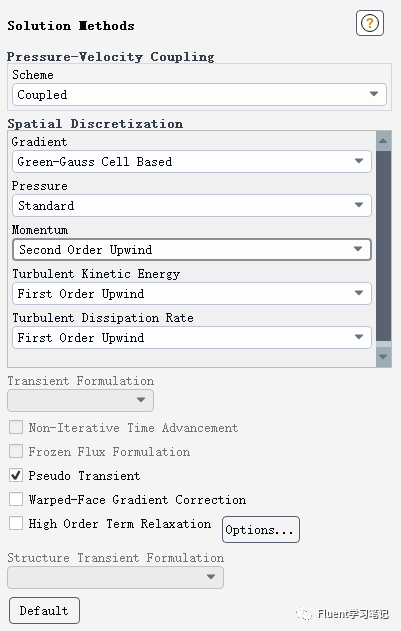This screenshot has height=631, width=401.
Task: Click the Options... button
Action: [261, 530]
